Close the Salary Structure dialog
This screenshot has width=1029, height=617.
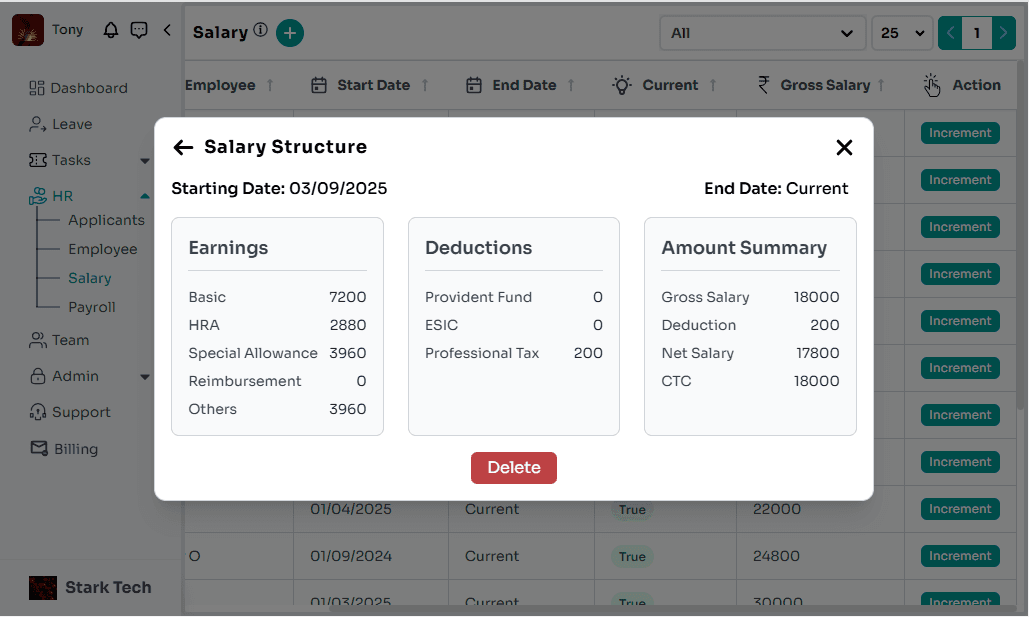coord(844,148)
